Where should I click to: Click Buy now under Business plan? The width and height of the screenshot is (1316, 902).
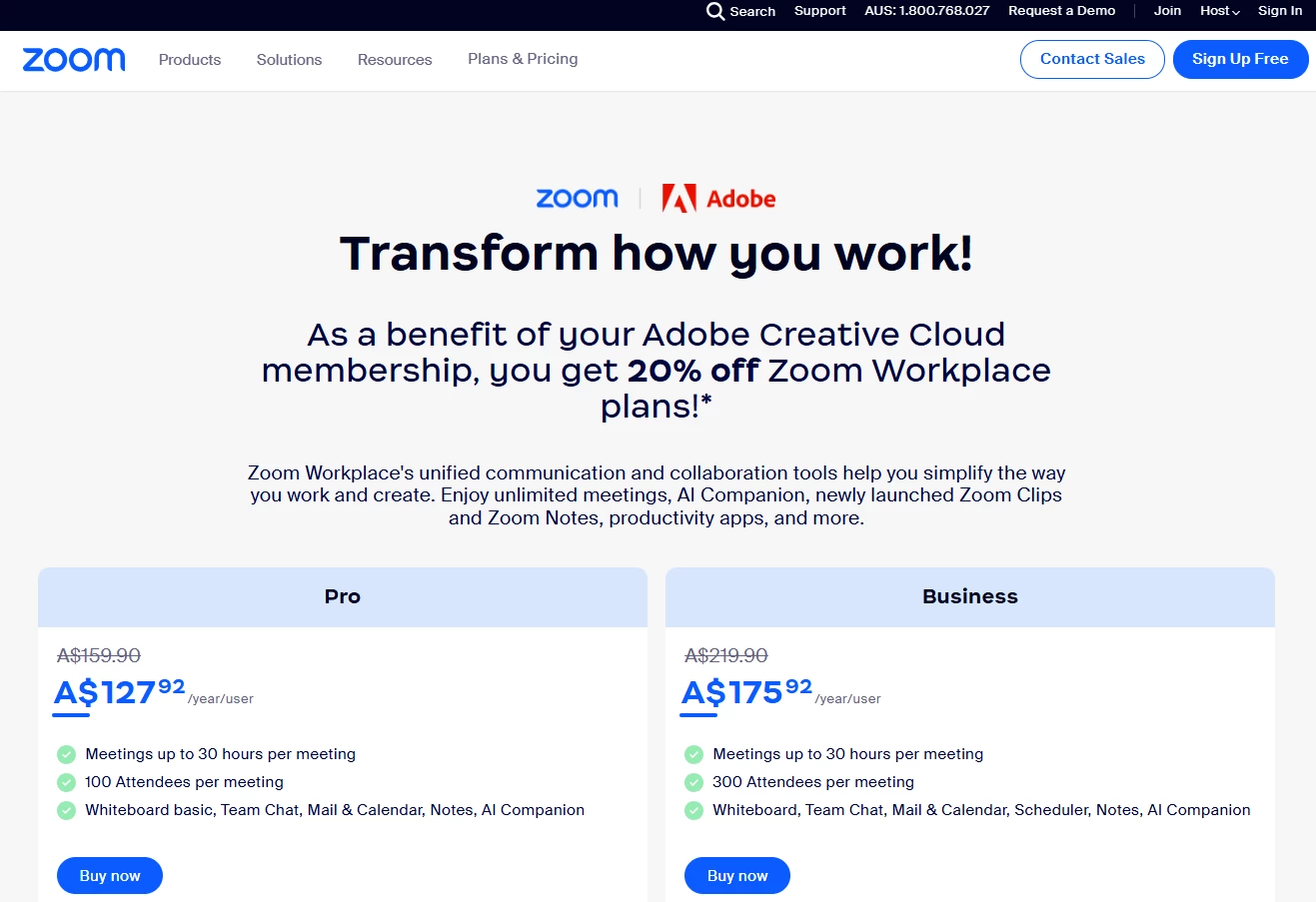click(737, 876)
